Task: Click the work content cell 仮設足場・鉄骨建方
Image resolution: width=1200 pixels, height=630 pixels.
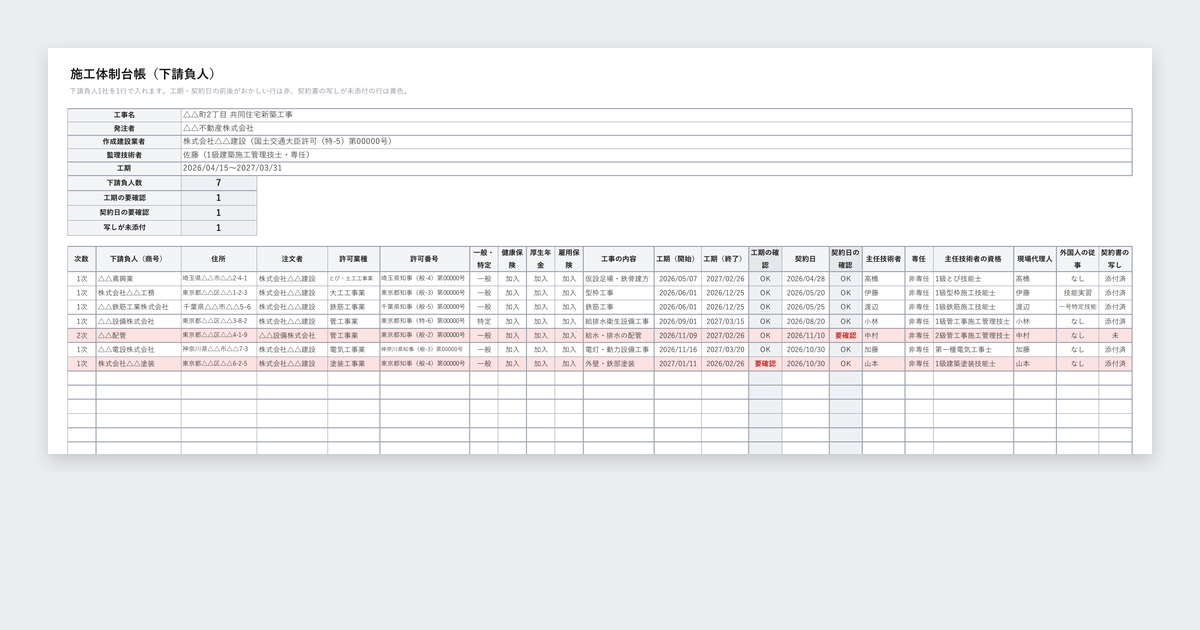Action: click(618, 279)
